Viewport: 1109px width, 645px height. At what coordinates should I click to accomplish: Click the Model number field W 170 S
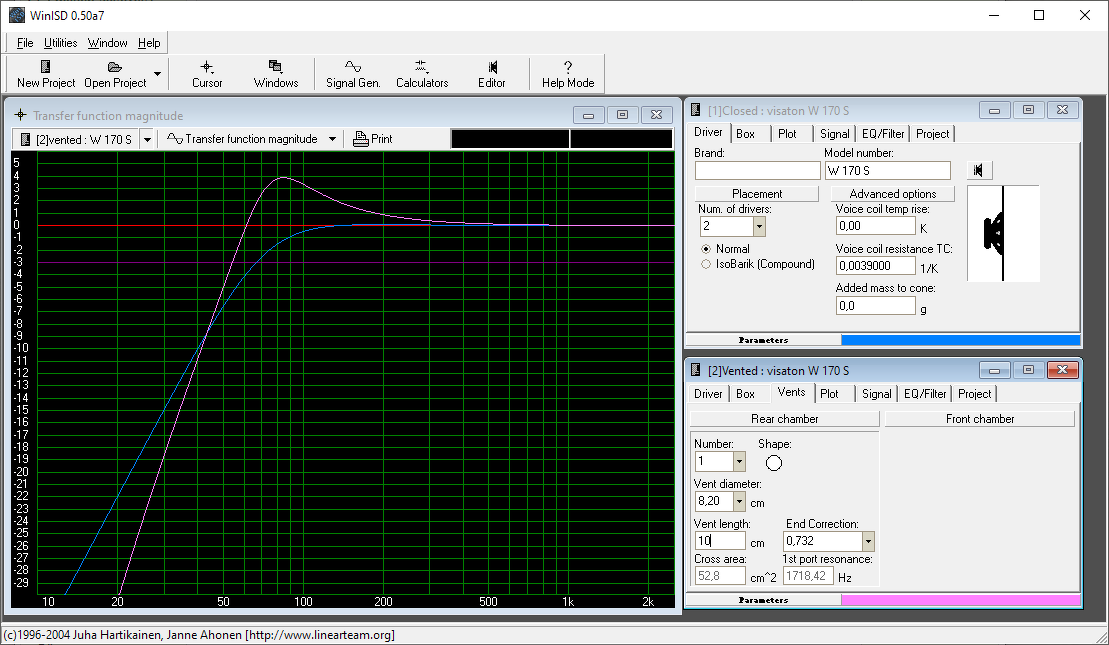point(888,170)
